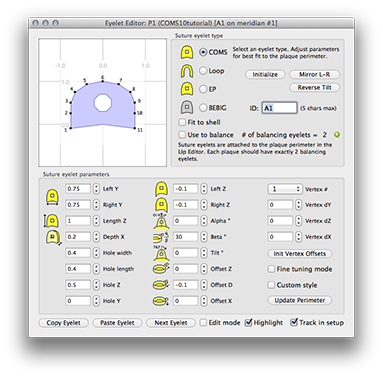The image size is (383, 377).
Task: Click the Paste Eyelet button
Action: pos(117,323)
